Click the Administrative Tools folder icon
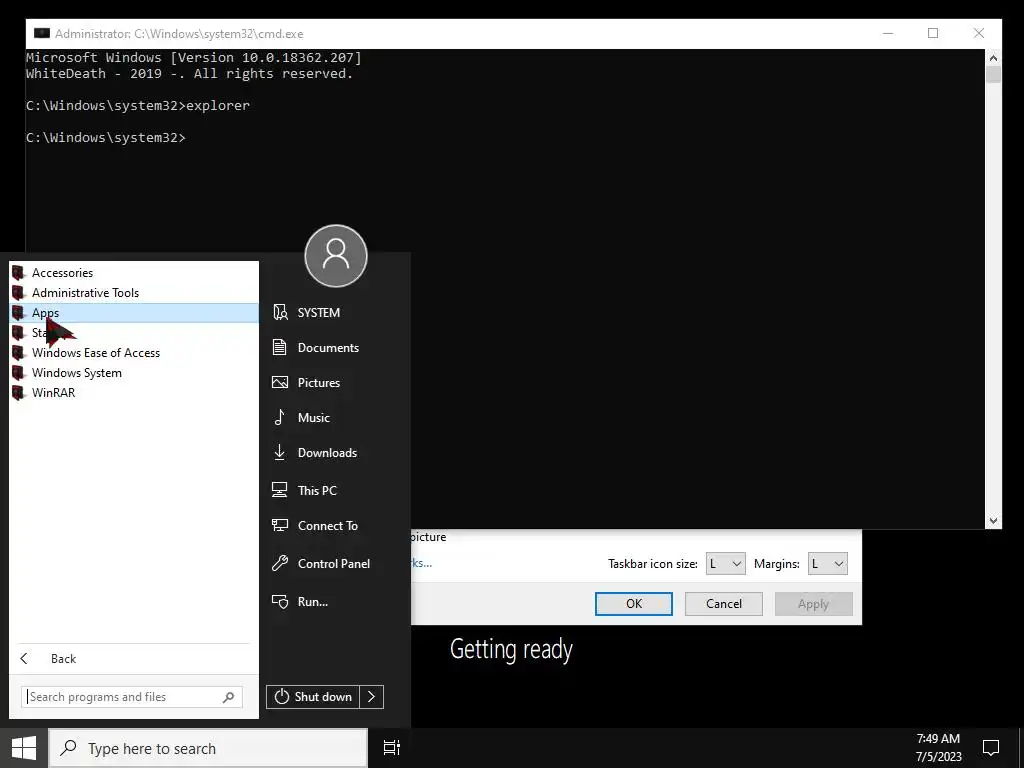 coord(18,293)
